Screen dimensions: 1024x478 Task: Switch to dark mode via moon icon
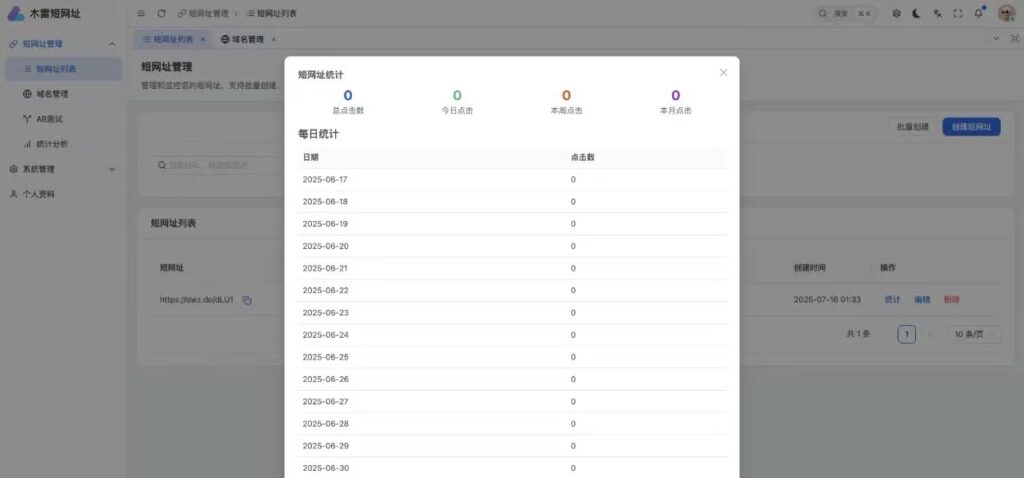tap(917, 13)
